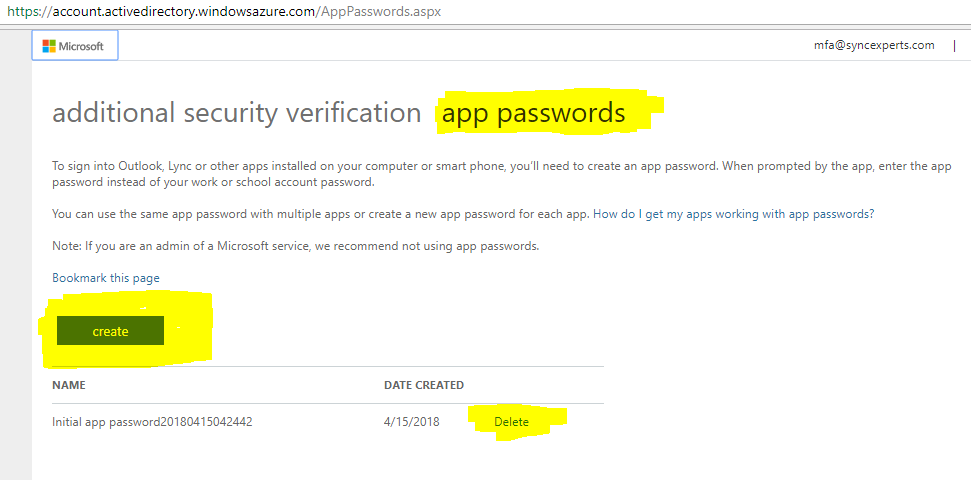This screenshot has width=971, height=480.
Task: Click the highlighted app passwords heading
Action: (x=533, y=113)
